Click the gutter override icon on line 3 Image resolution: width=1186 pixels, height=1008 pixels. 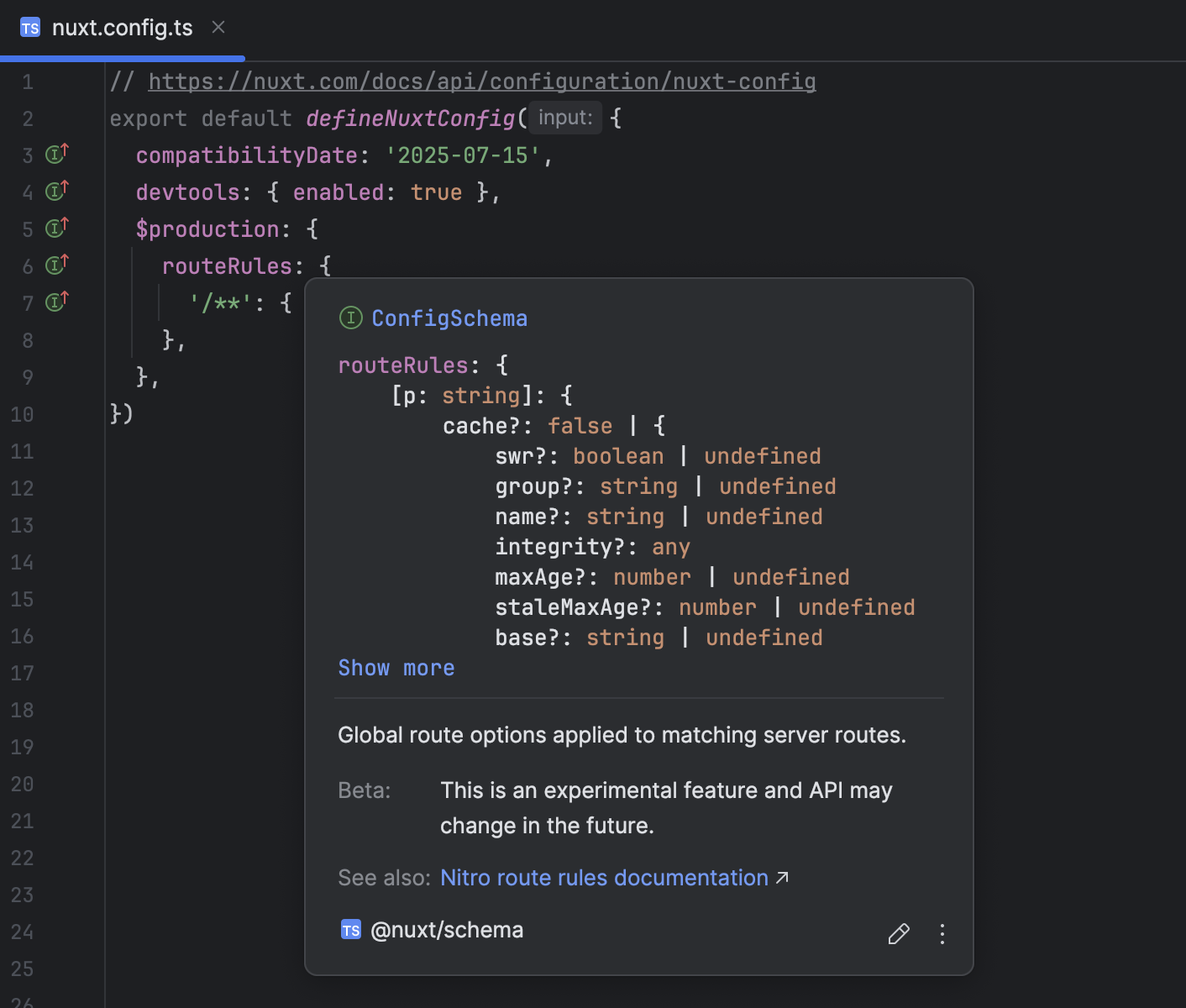pos(55,154)
